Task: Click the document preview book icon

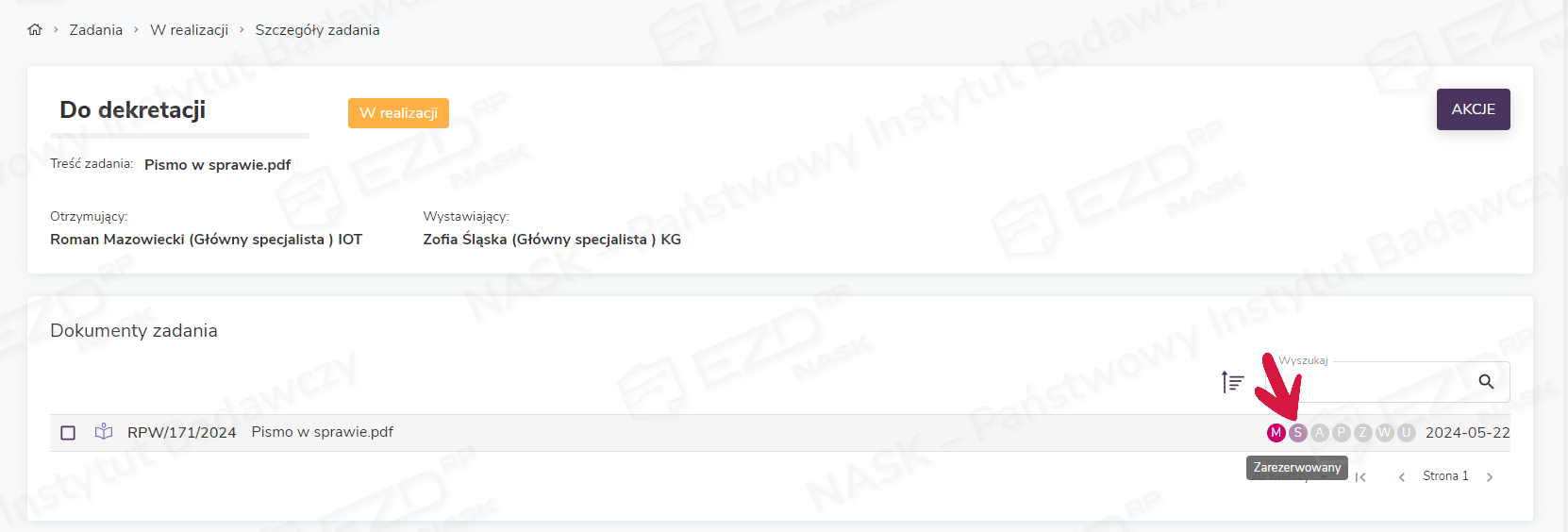Action: click(x=104, y=432)
